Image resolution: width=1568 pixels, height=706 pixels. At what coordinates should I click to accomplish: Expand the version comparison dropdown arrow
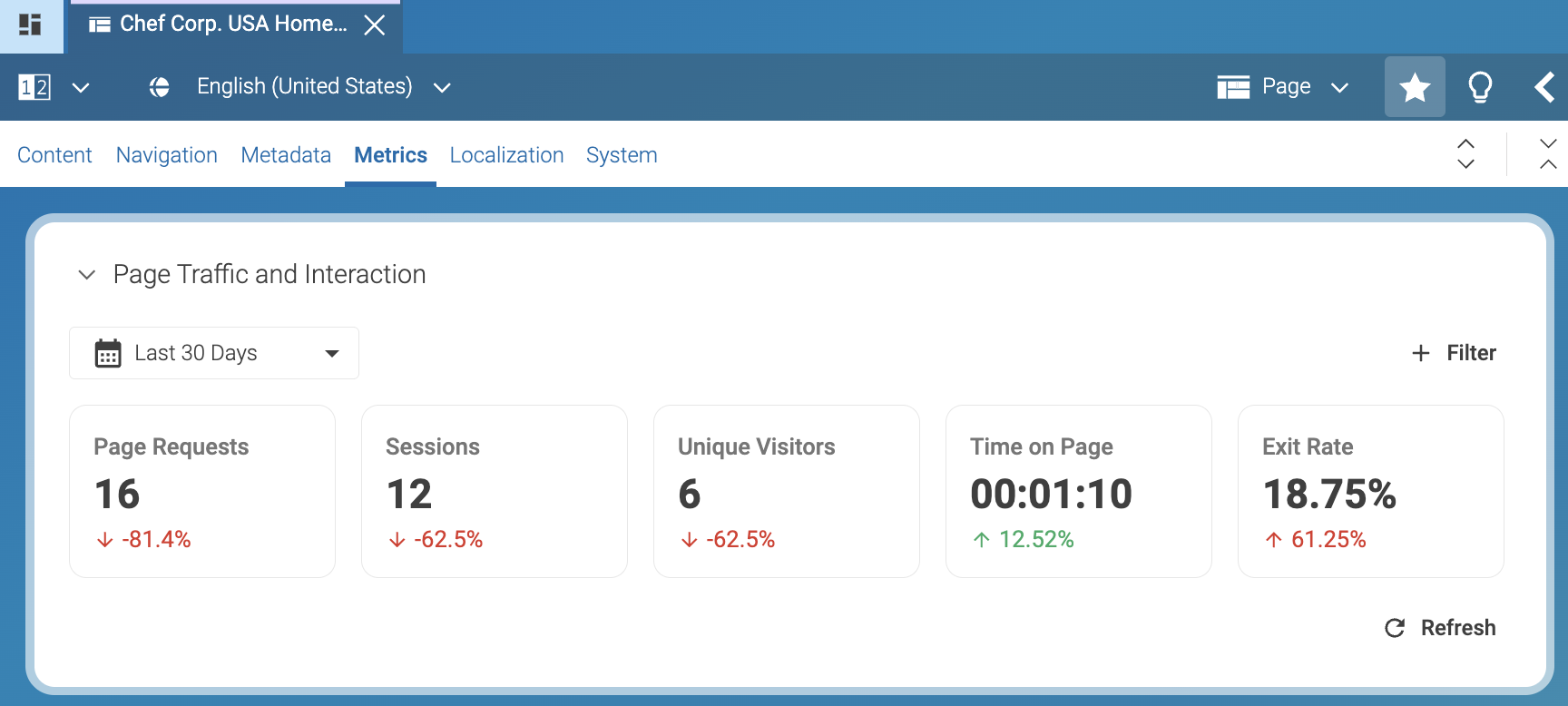click(81, 87)
